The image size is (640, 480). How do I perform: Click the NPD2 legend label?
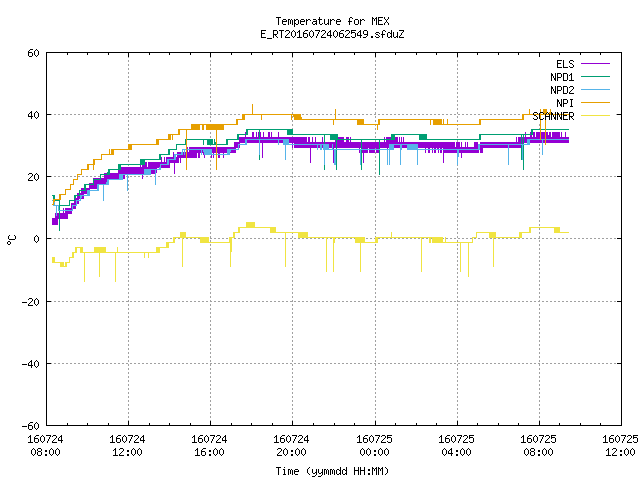pos(562,90)
